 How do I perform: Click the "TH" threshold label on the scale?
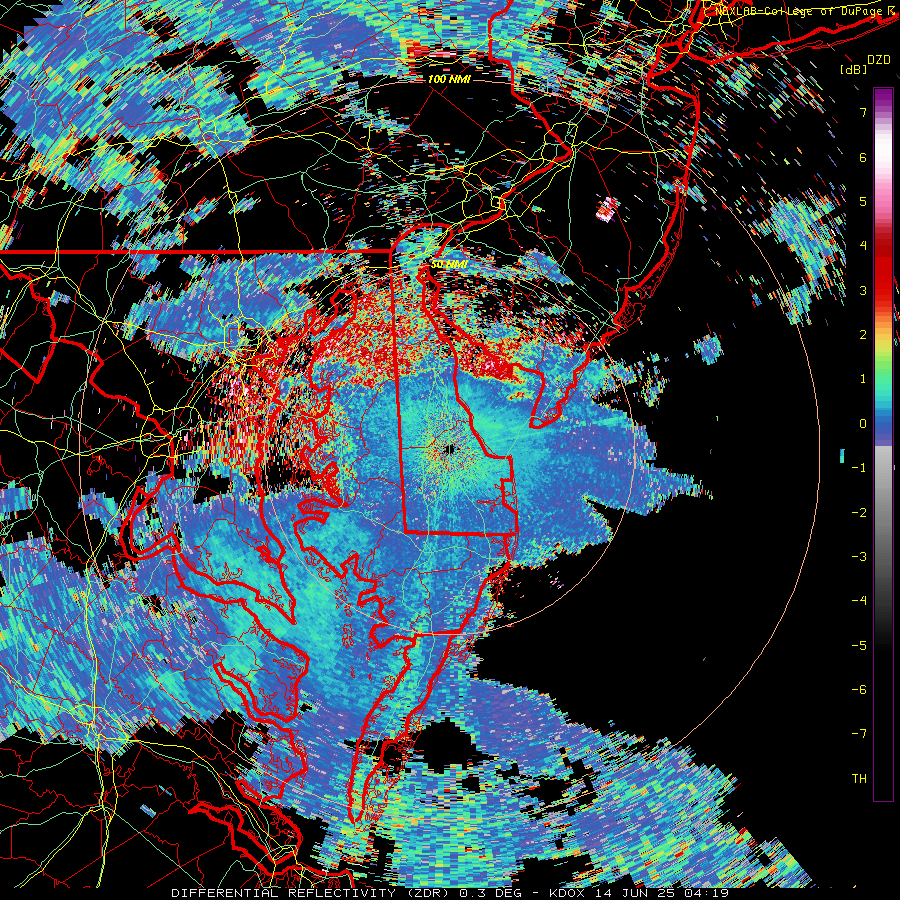[859, 779]
